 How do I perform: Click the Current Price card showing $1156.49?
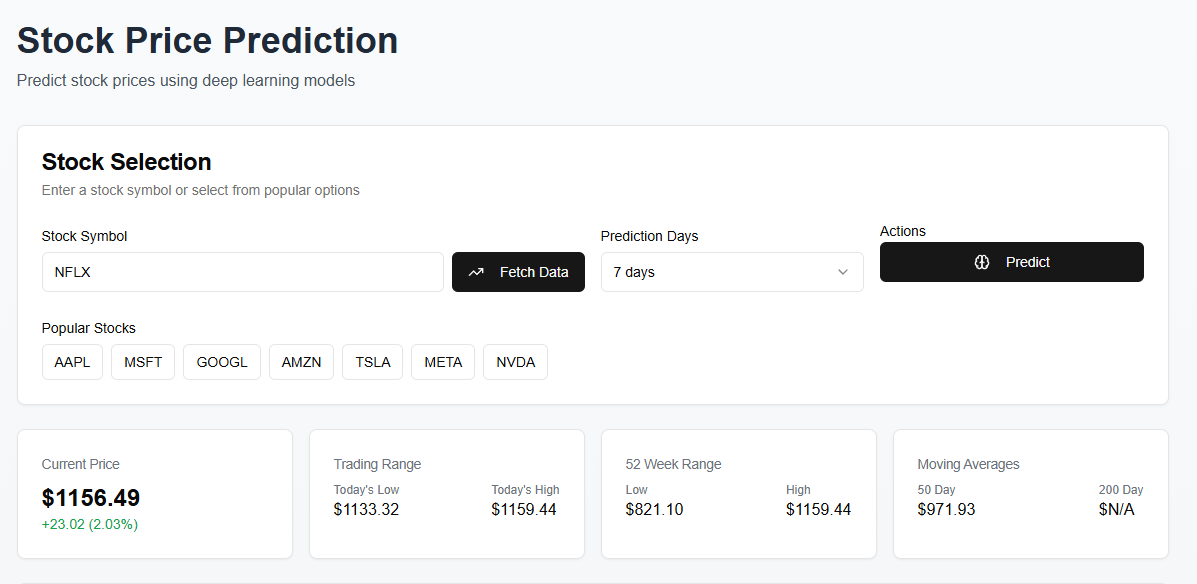click(154, 493)
